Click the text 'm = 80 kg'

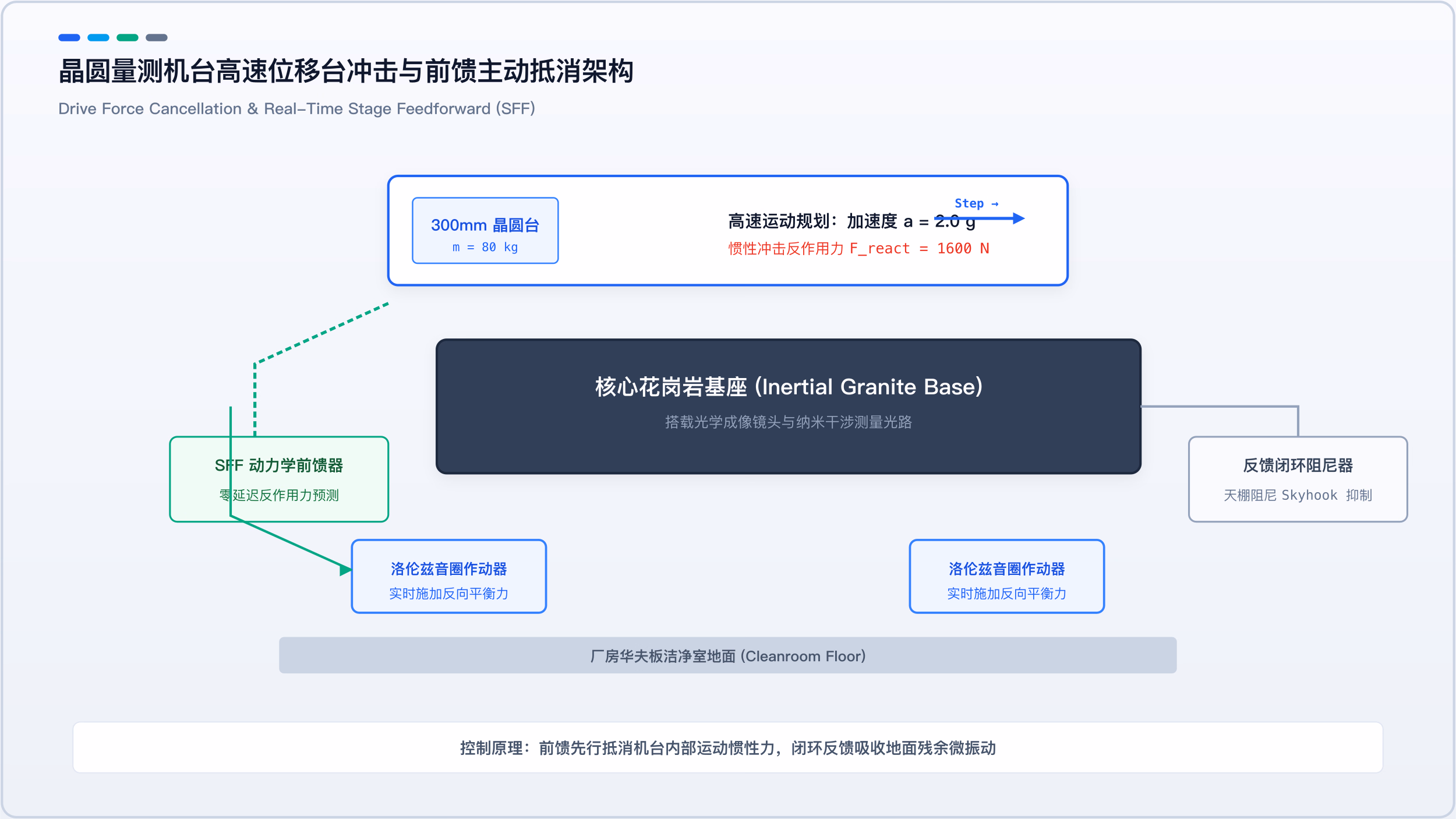coord(485,247)
